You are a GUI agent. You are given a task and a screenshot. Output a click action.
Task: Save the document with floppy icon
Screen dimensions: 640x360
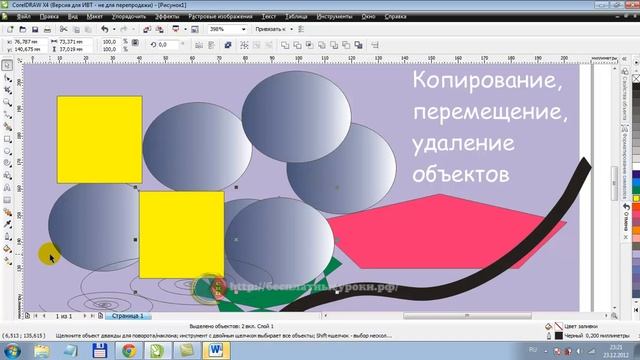(35, 29)
